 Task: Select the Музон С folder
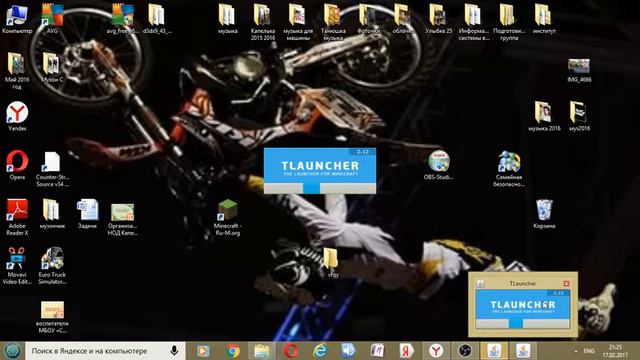point(52,68)
